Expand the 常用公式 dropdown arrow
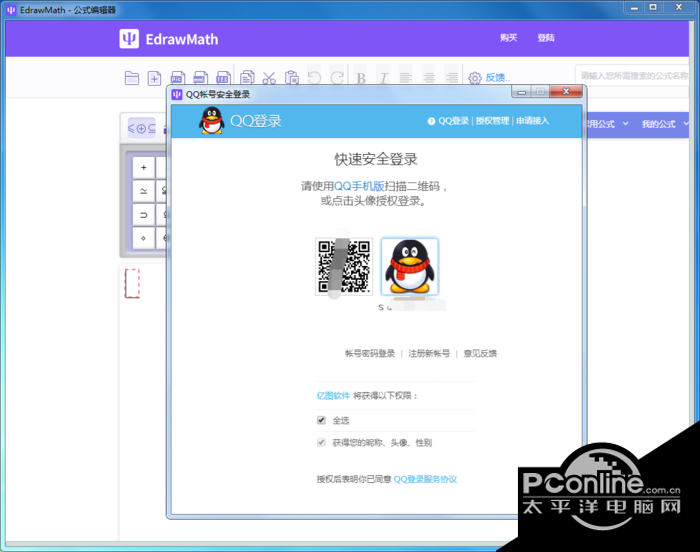700x552 pixels. point(625,124)
